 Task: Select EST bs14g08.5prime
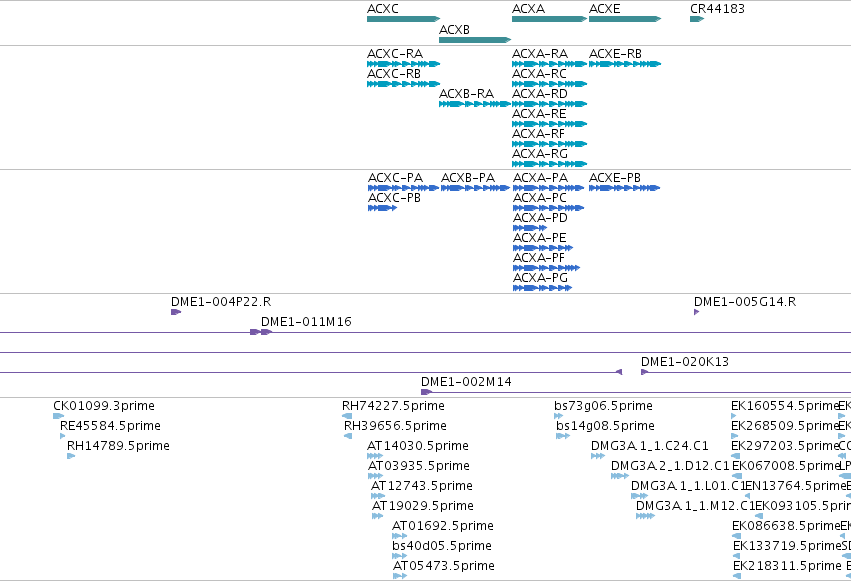[563, 436]
